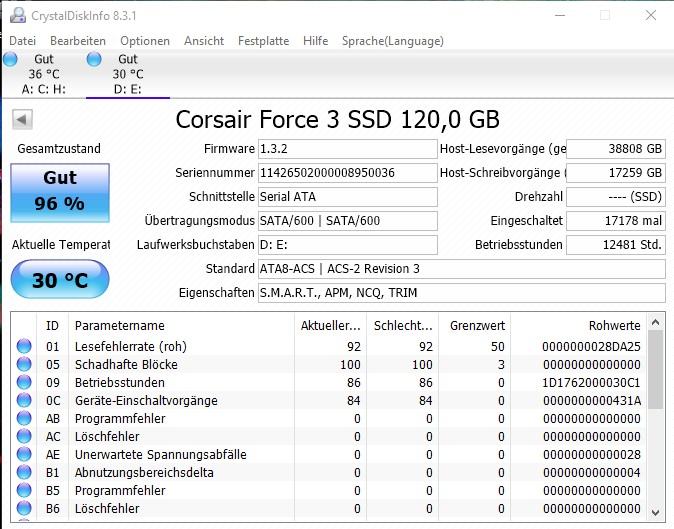Click the Drehzahl ---- (SSD) value

tap(616, 197)
